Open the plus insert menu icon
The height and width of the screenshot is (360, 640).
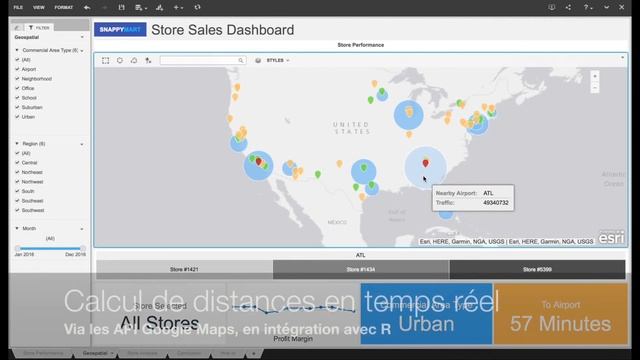coord(178,7)
